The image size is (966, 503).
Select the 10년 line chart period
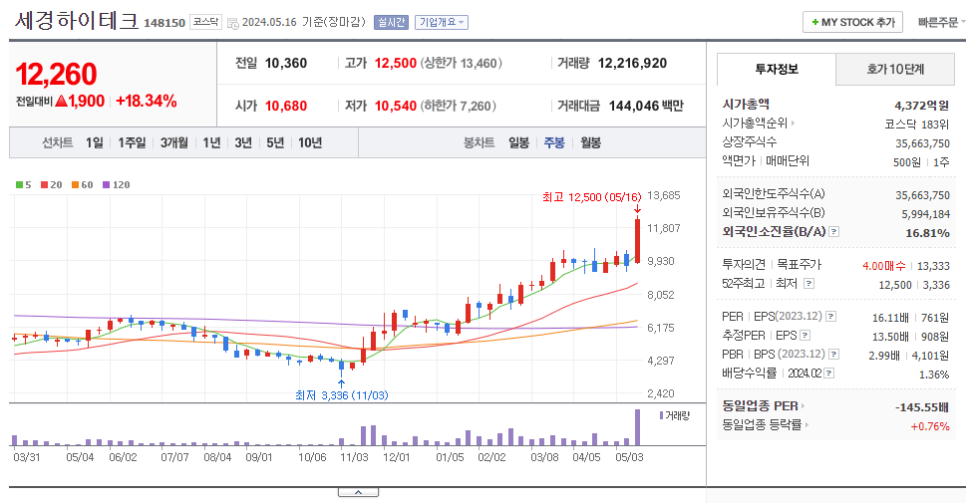(310, 143)
